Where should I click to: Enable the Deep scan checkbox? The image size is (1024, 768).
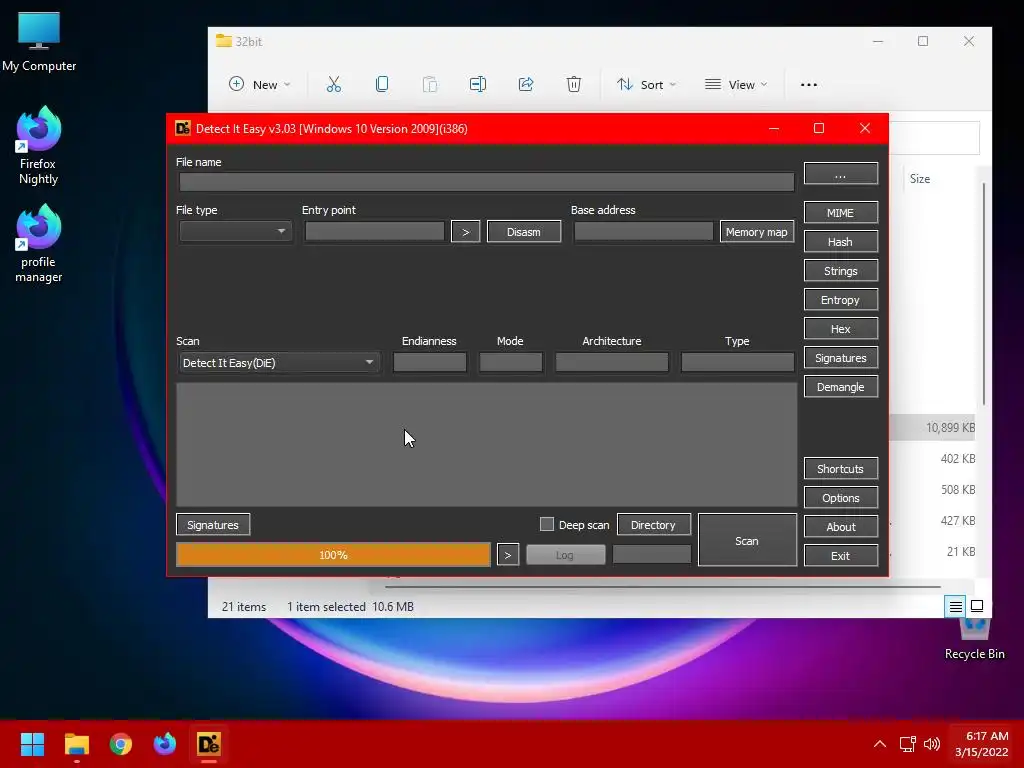click(547, 524)
